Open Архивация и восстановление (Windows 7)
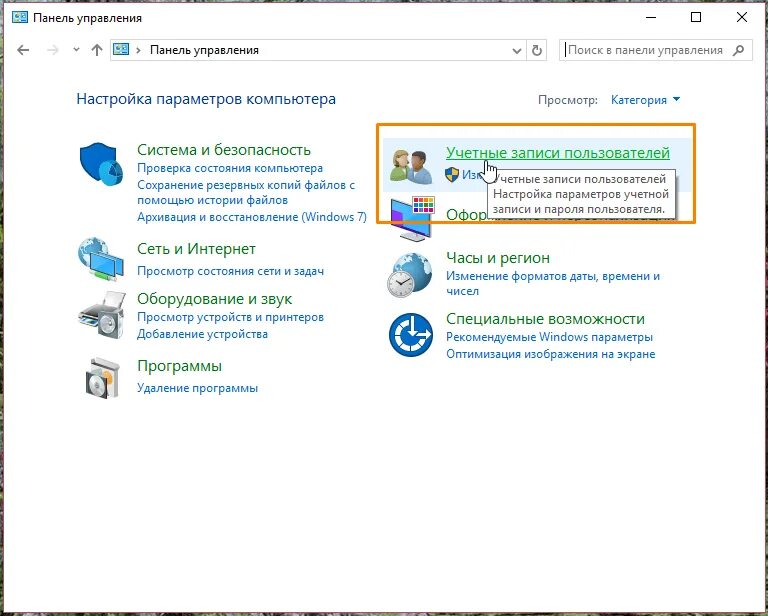Image resolution: width=768 pixels, height=616 pixels. [x=252, y=216]
